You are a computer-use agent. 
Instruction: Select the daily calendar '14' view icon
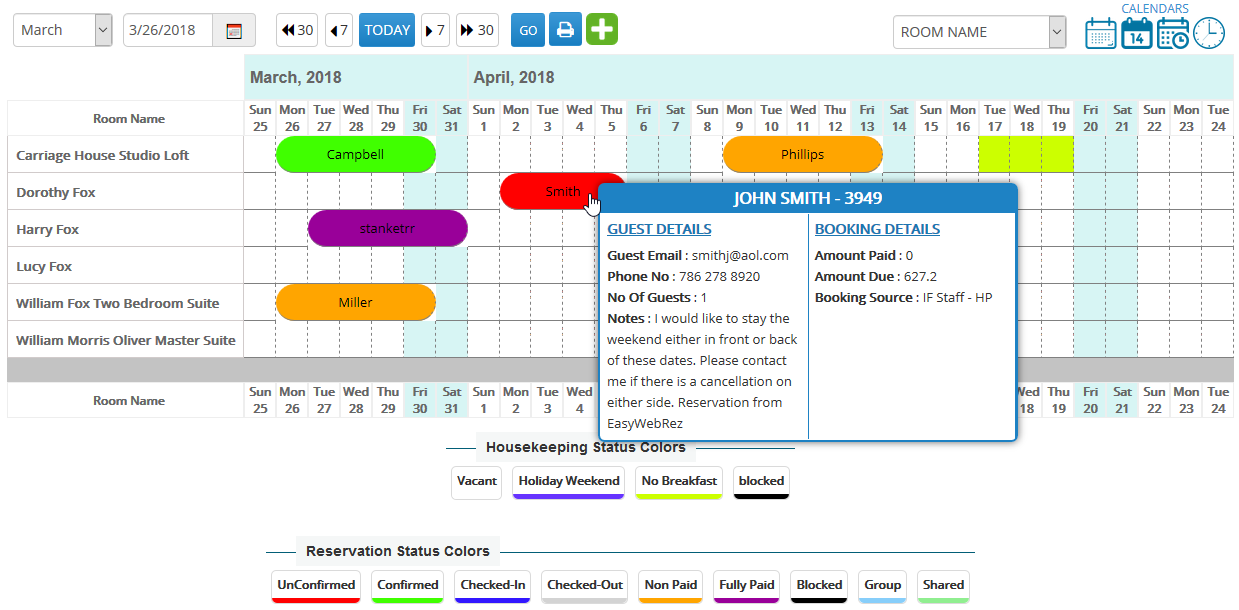coord(1136,32)
